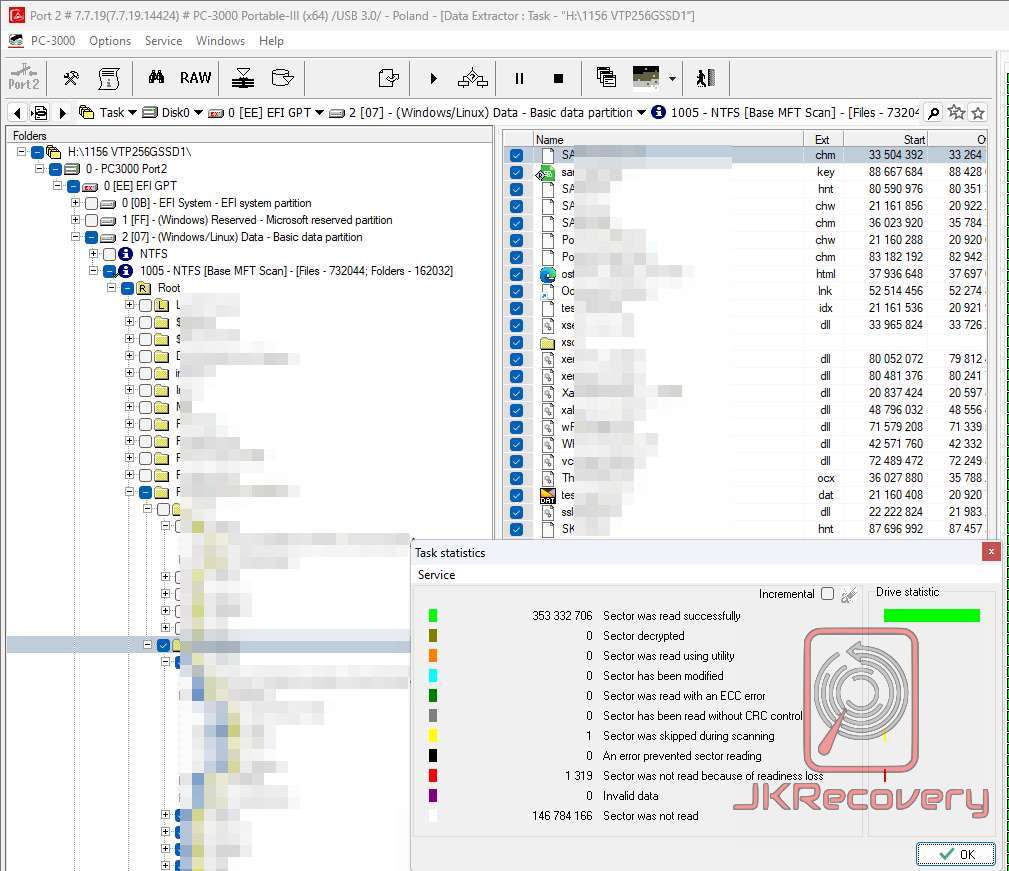Screen dimensions: 1009x871
Task: Click the OK button in Task statistics
Action: tap(955, 854)
